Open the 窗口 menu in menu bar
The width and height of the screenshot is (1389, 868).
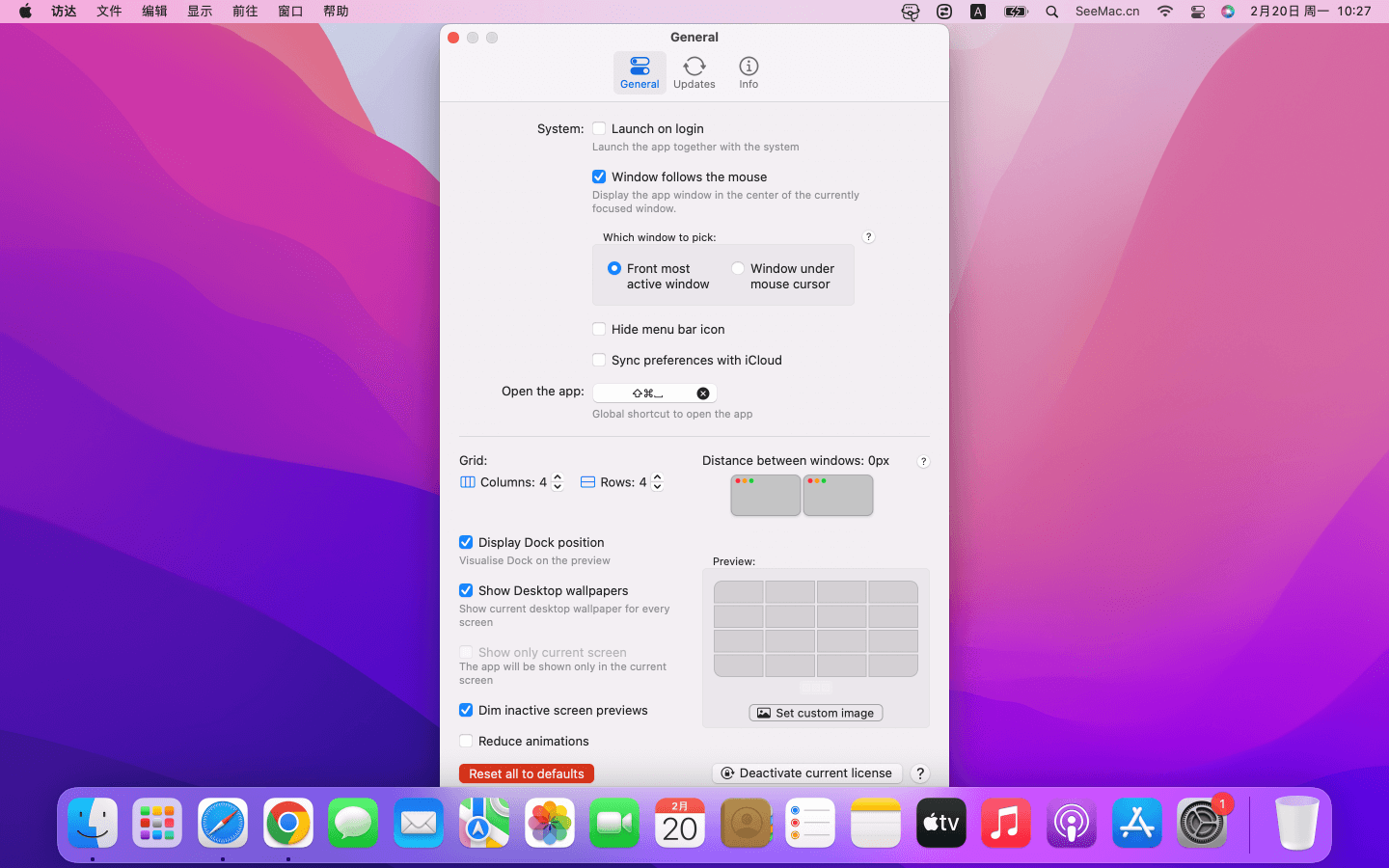point(290,12)
